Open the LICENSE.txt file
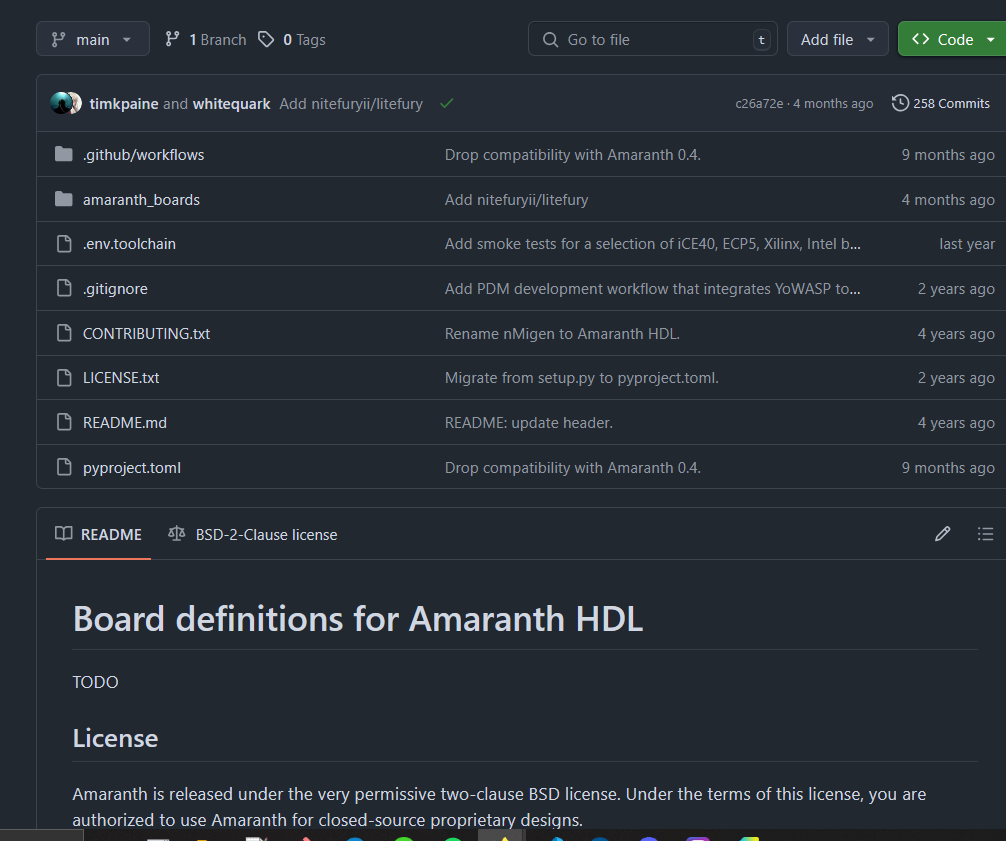The image size is (1006, 841). 121,378
